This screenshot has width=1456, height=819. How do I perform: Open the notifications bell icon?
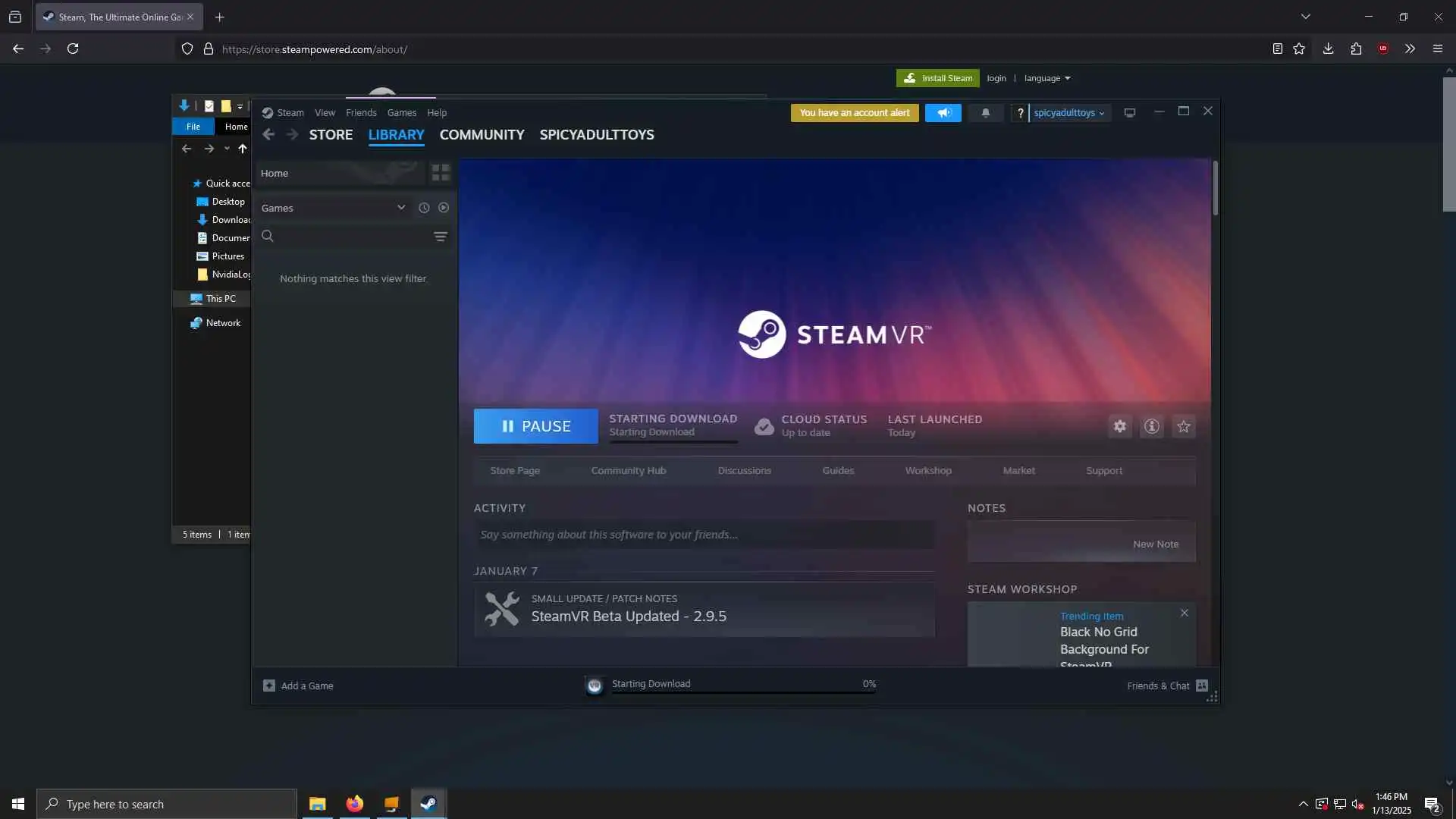985,113
